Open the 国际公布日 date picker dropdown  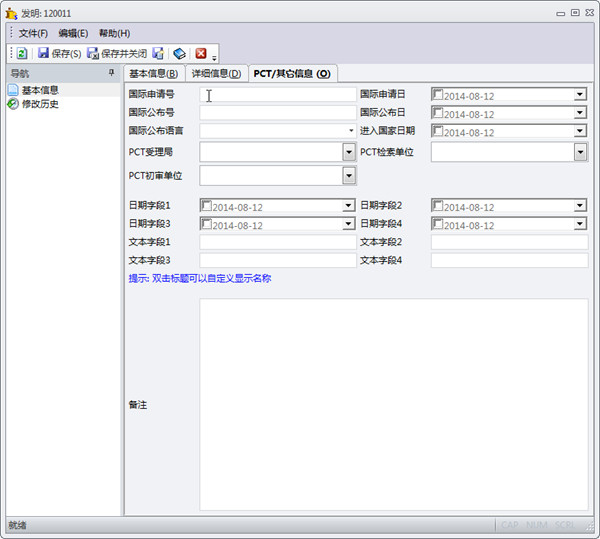tap(580, 112)
